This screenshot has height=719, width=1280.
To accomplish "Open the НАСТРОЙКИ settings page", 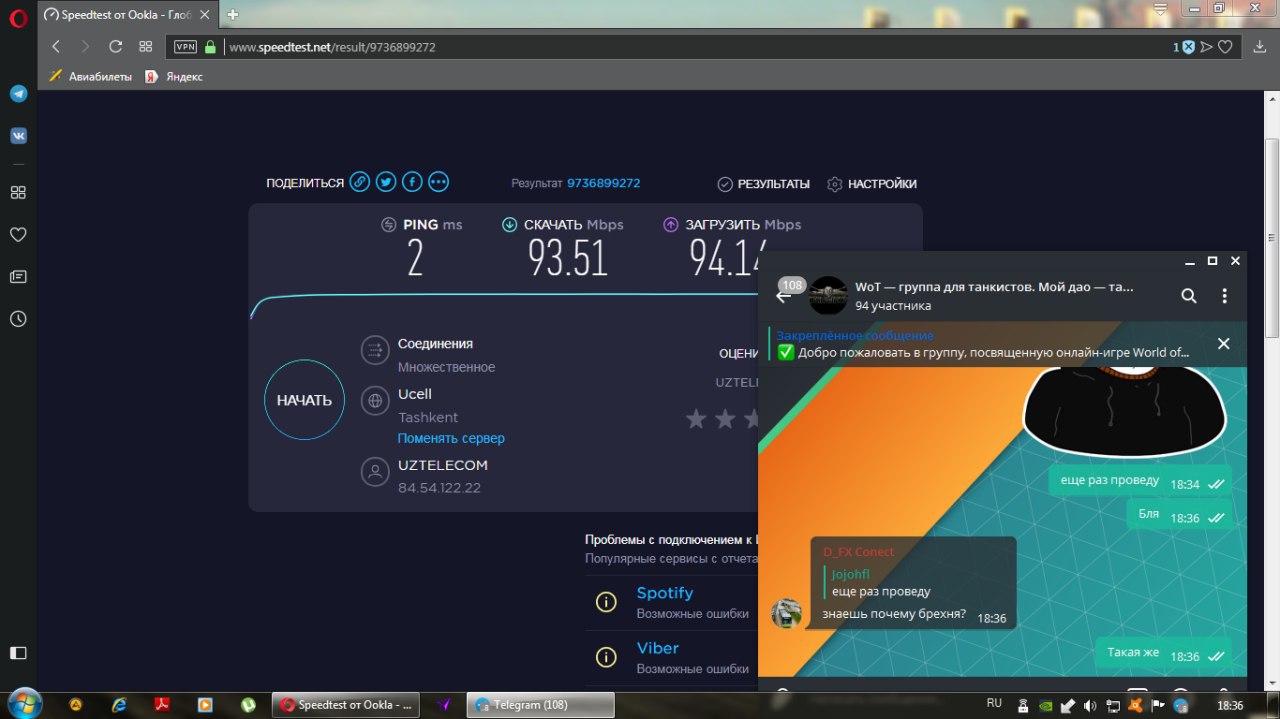I will 872,184.
